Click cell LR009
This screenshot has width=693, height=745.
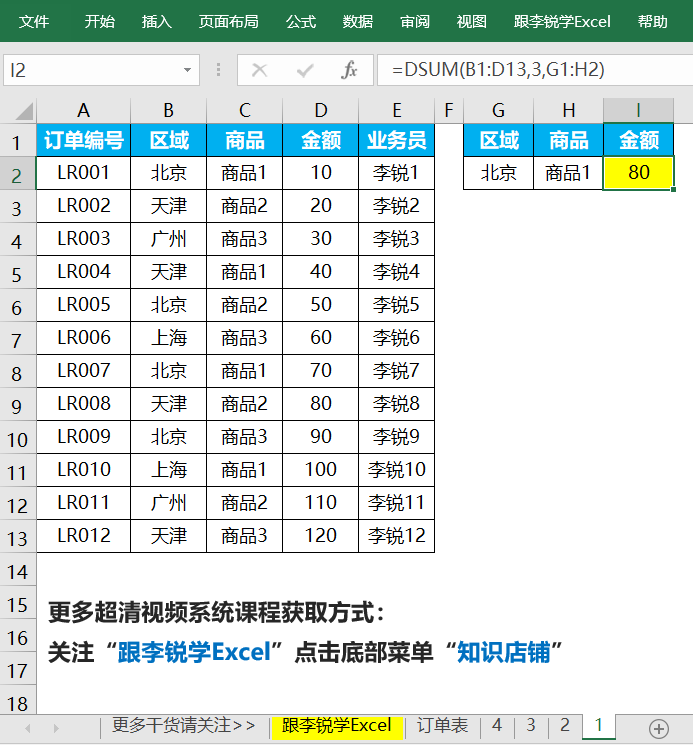click(84, 437)
